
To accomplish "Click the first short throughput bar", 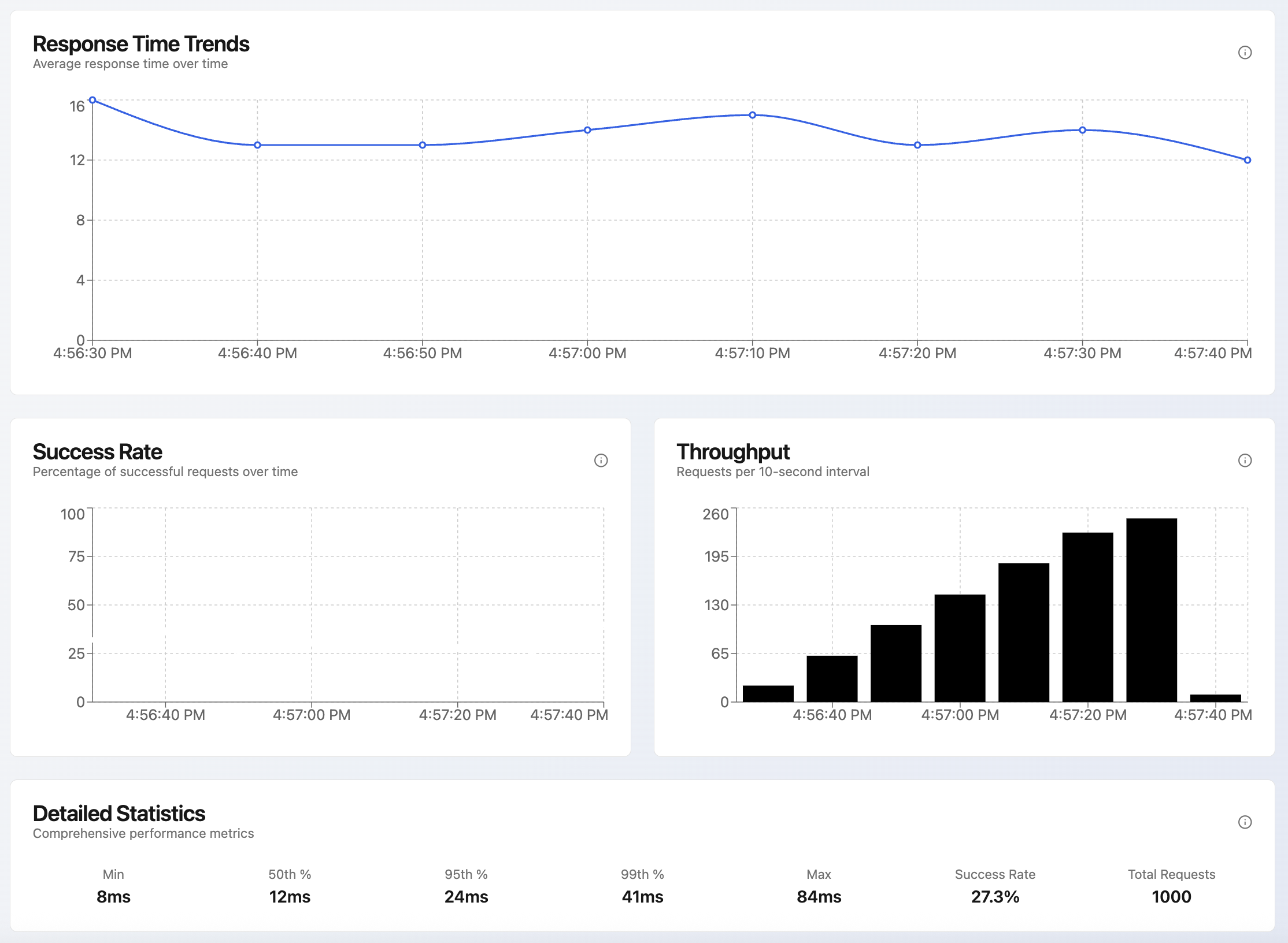I will (x=768, y=693).
